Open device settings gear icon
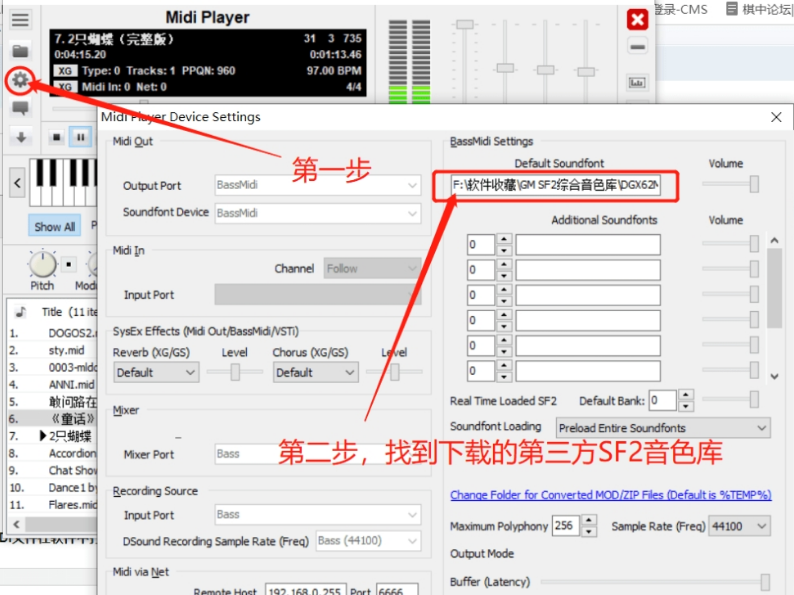This screenshot has height=595, width=794. 20,80
